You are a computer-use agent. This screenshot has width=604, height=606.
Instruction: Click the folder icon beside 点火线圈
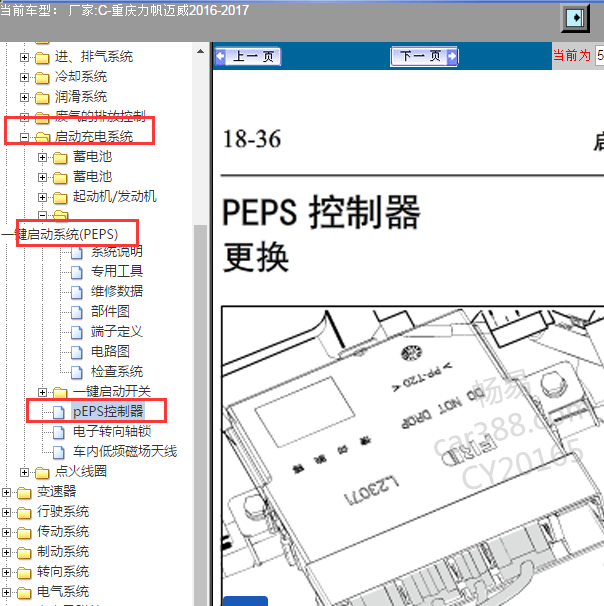(x=42, y=473)
